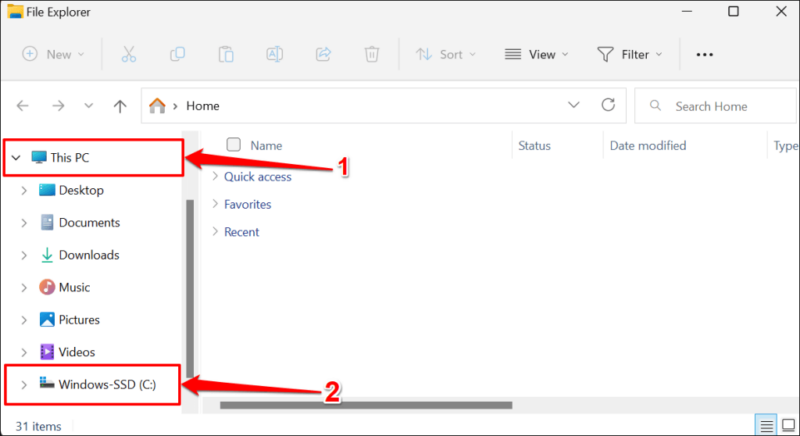Click the File Explorer title bar icon
800x436 pixels.
15,12
